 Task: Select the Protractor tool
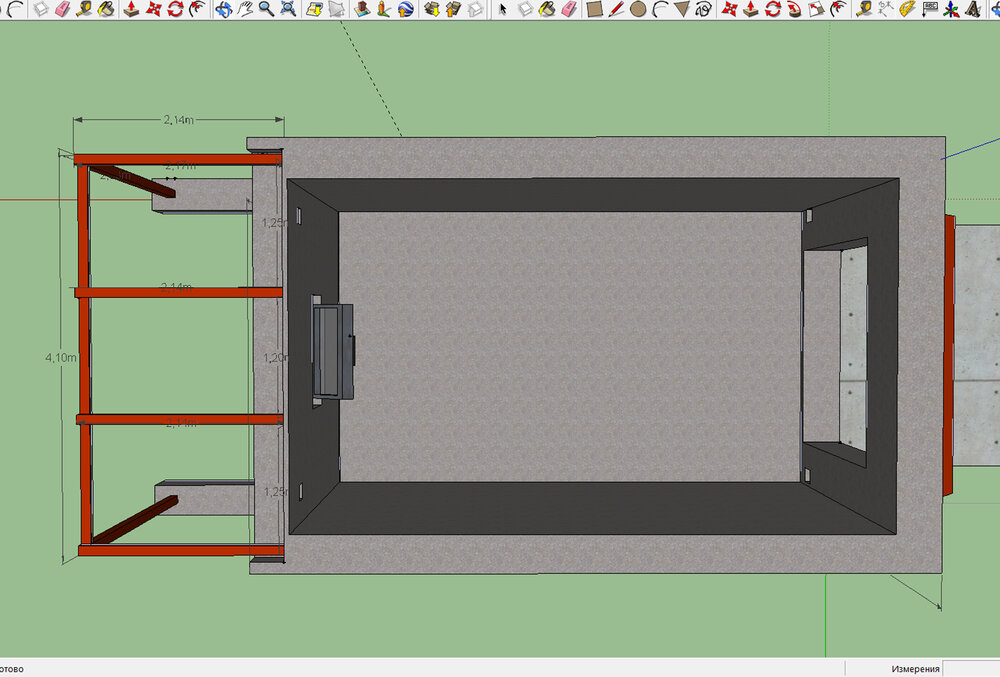pyautogui.click(x=908, y=9)
